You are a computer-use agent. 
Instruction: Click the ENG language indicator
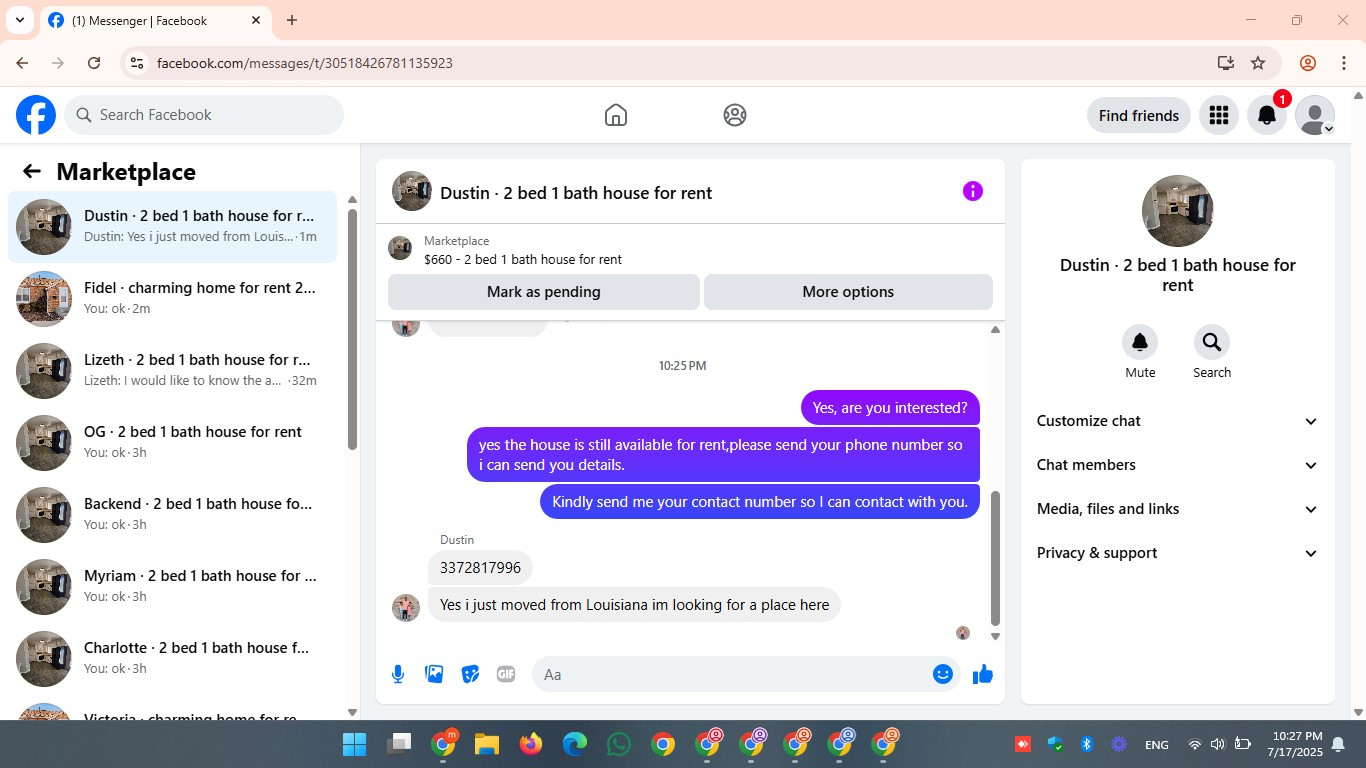click(1156, 744)
